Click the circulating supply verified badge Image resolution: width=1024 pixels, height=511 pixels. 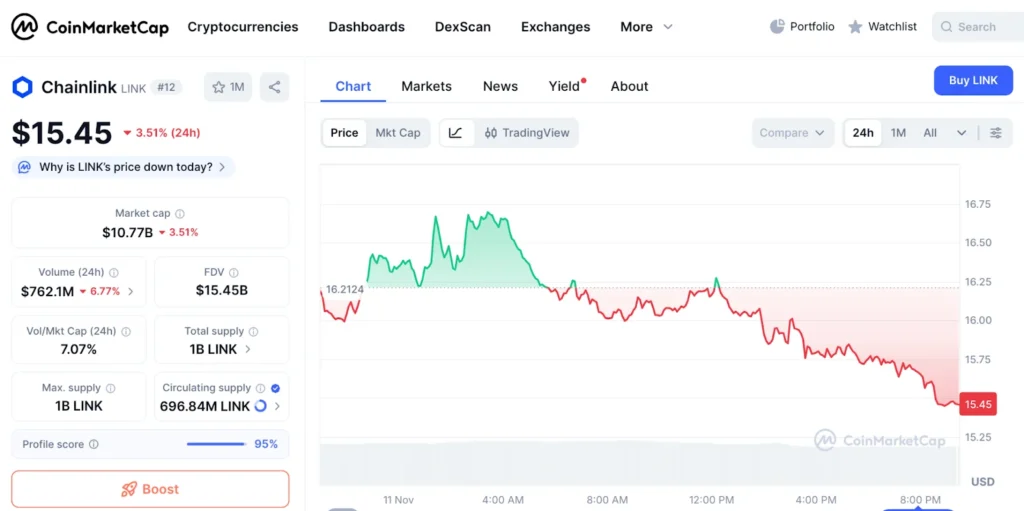click(x=275, y=388)
